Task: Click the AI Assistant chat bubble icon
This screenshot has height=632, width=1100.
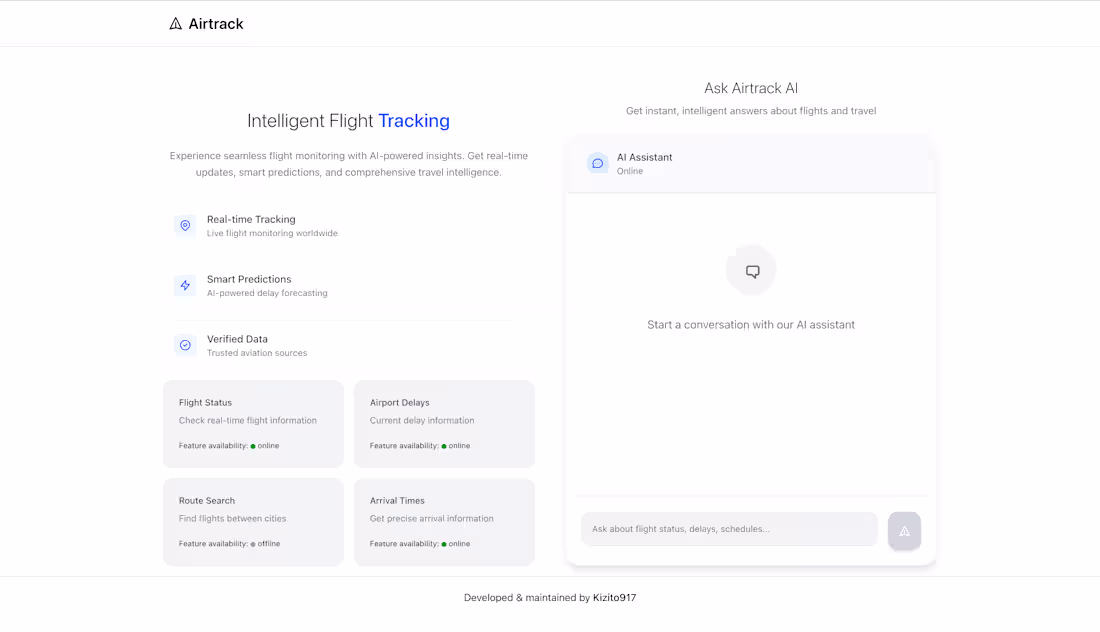Action: click(x=598, y=163)
